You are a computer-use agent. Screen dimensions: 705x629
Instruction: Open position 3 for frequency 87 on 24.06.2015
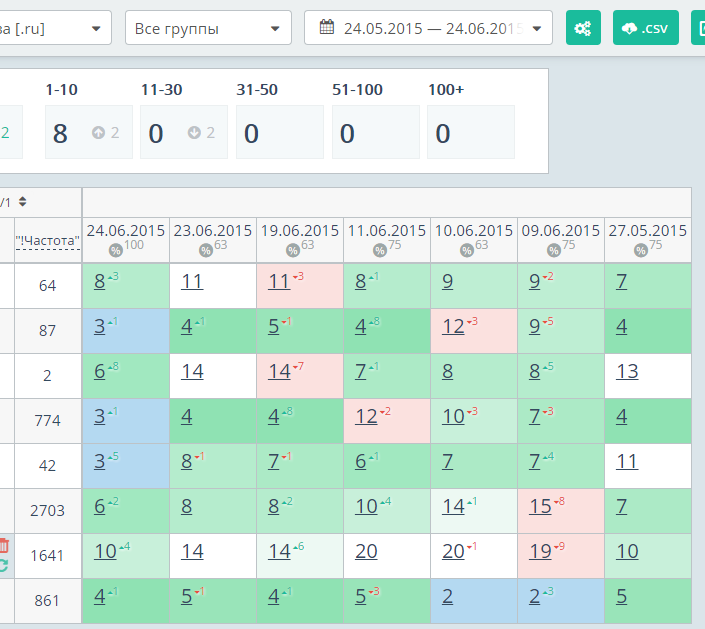[x=99, y=327]
